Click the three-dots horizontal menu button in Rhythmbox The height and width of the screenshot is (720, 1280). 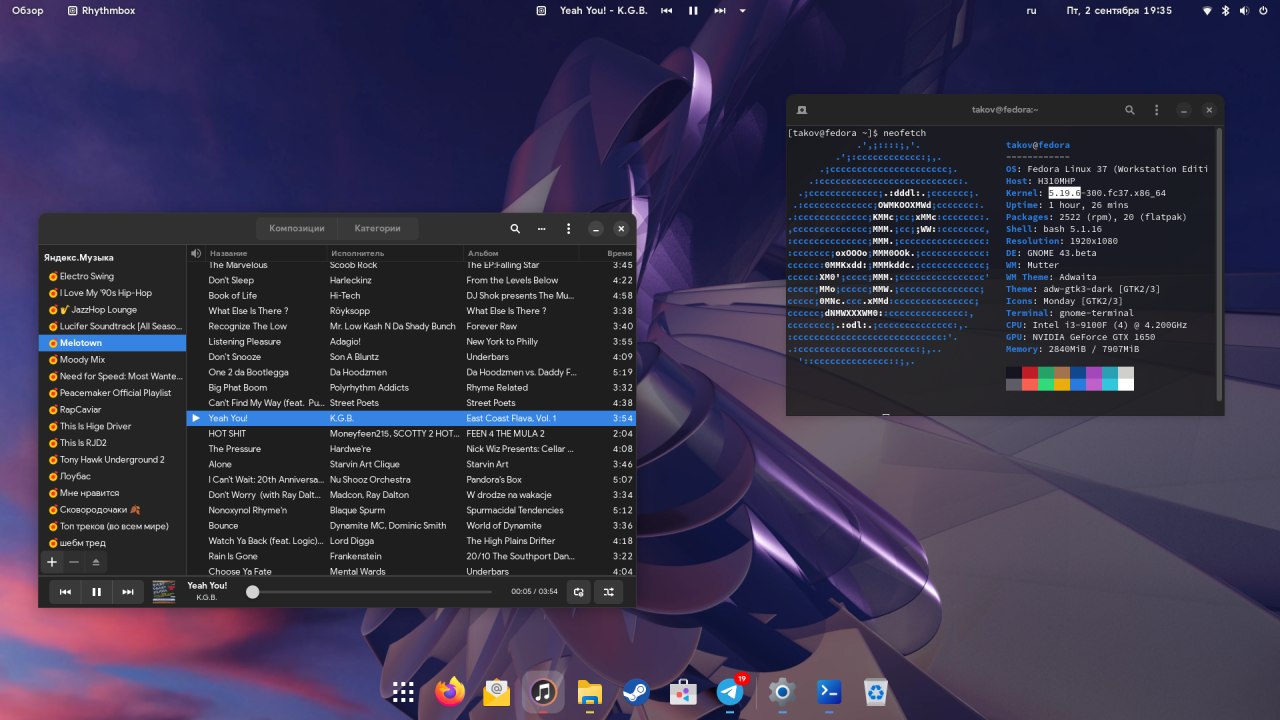[x=542, y=228]
